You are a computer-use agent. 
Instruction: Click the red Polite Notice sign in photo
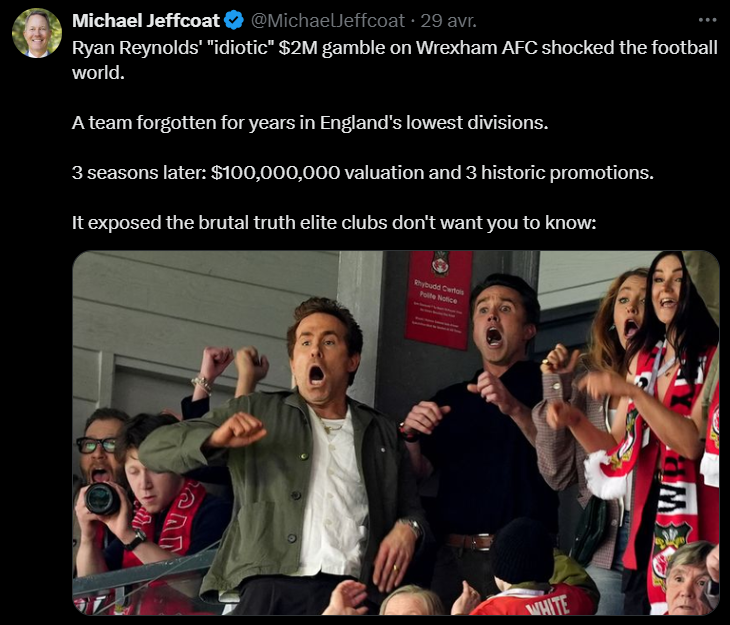[438, 300]
